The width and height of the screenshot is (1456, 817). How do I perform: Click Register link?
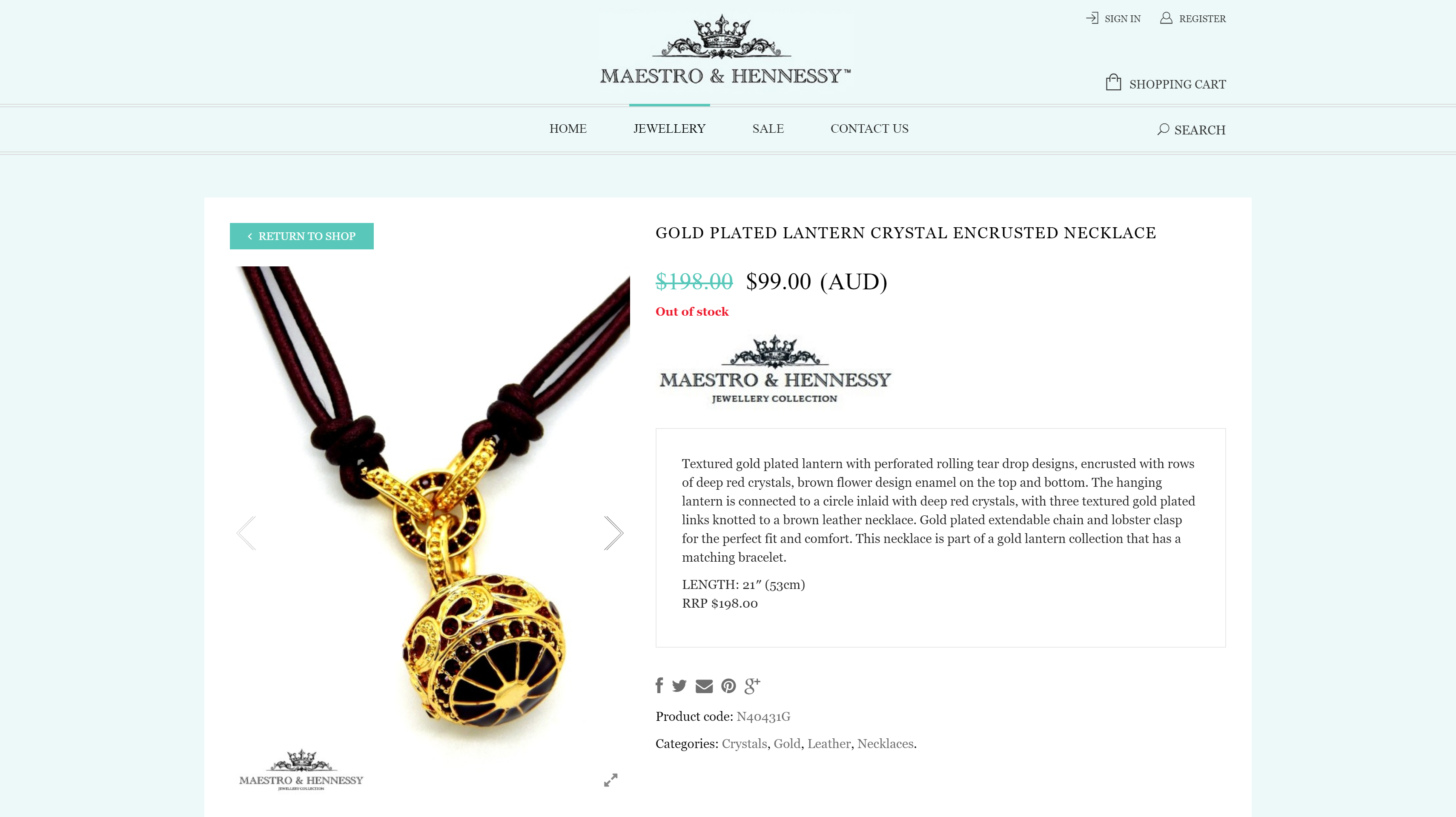coord(1192,18)
